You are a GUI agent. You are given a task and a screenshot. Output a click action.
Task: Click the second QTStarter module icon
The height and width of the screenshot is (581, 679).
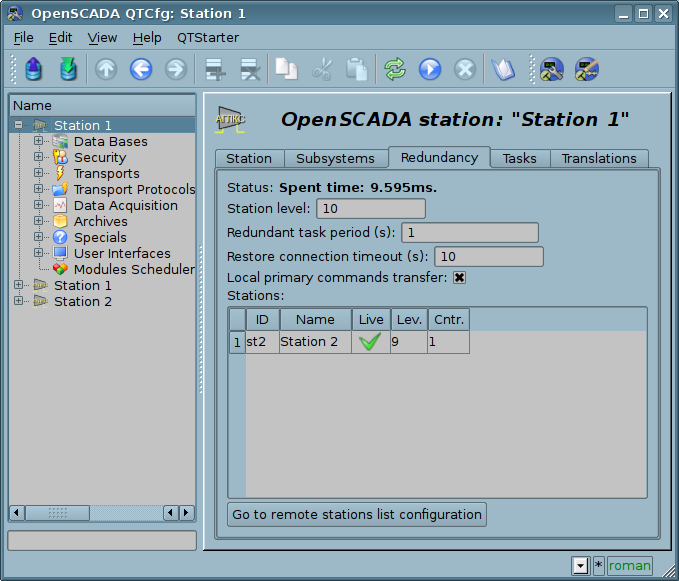(587, 69)
